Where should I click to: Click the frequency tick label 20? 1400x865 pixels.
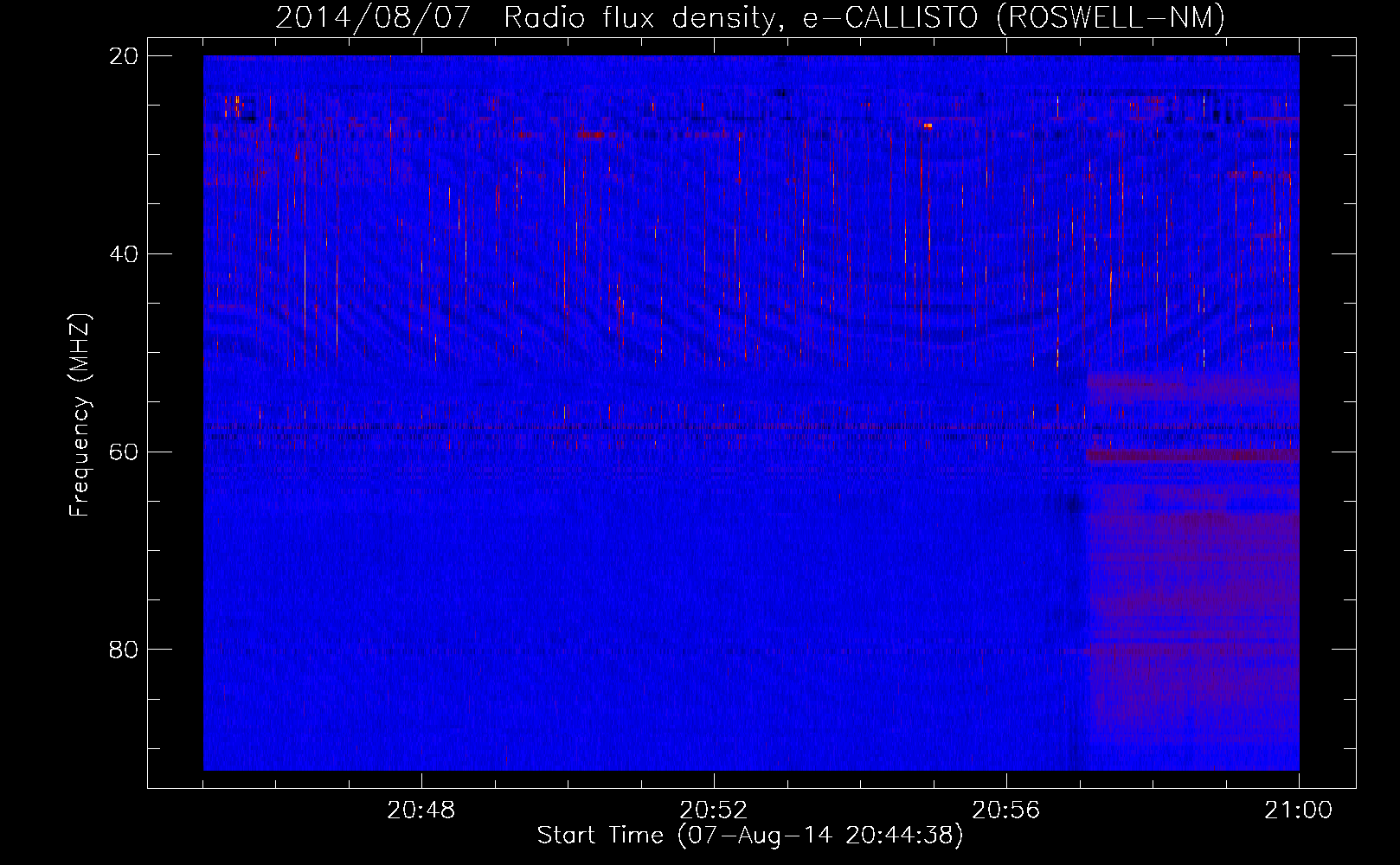tap(123, 56)
